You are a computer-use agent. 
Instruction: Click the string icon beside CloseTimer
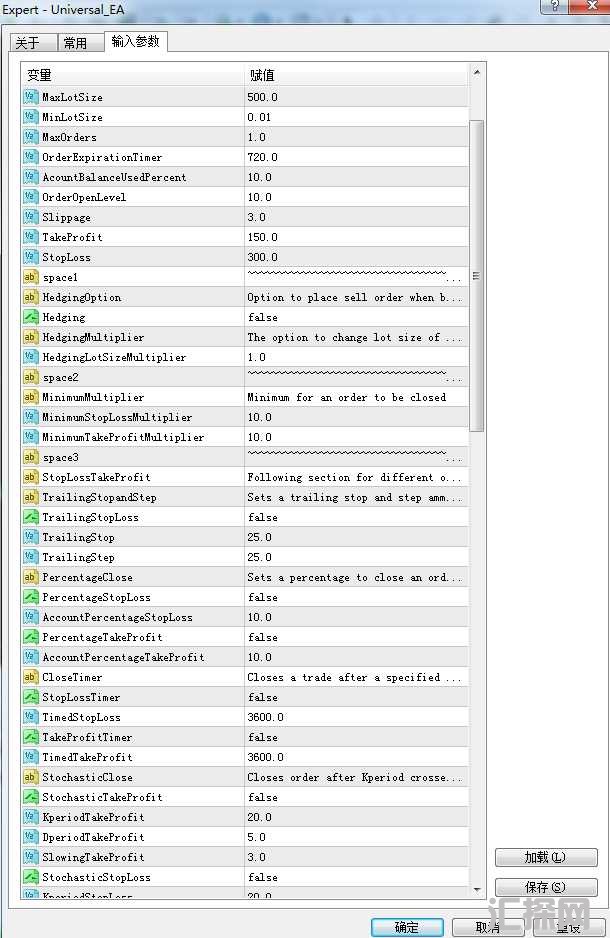click(30, 677)
